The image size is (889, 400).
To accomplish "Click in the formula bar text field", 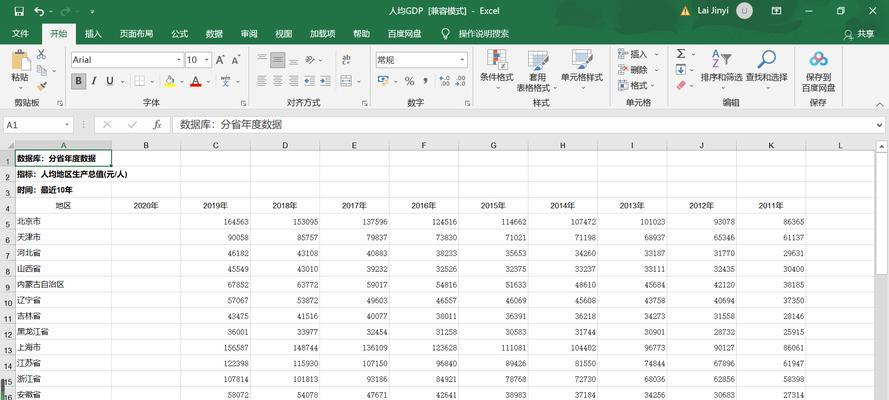I will (522, 125).
